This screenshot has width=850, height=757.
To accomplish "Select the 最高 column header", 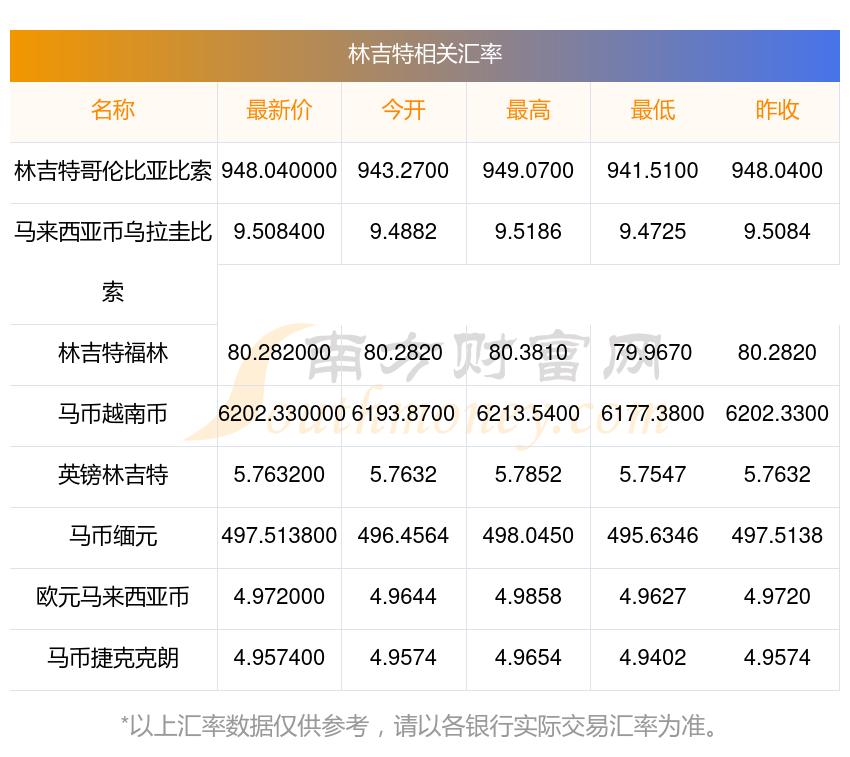I will point(528,110).
